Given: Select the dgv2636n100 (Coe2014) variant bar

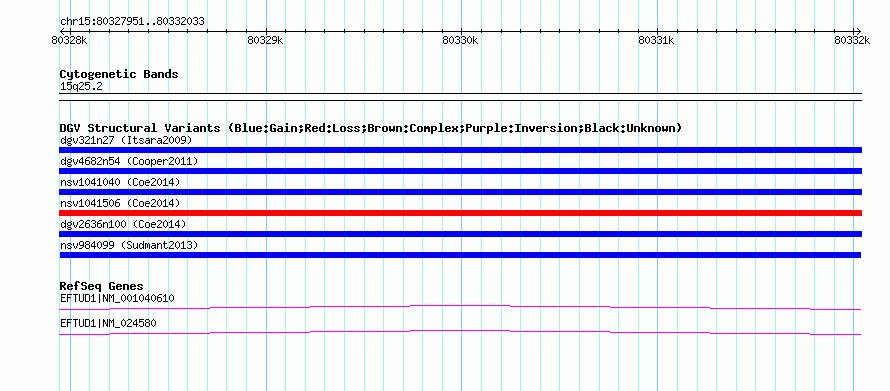Looking at the screenshot, I should click(460, 234).
